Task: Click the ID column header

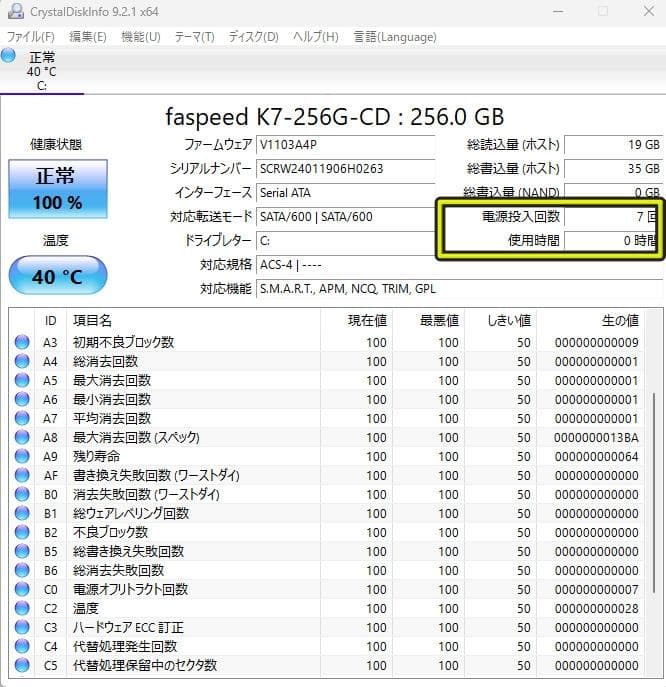Action: pos(50,321)
